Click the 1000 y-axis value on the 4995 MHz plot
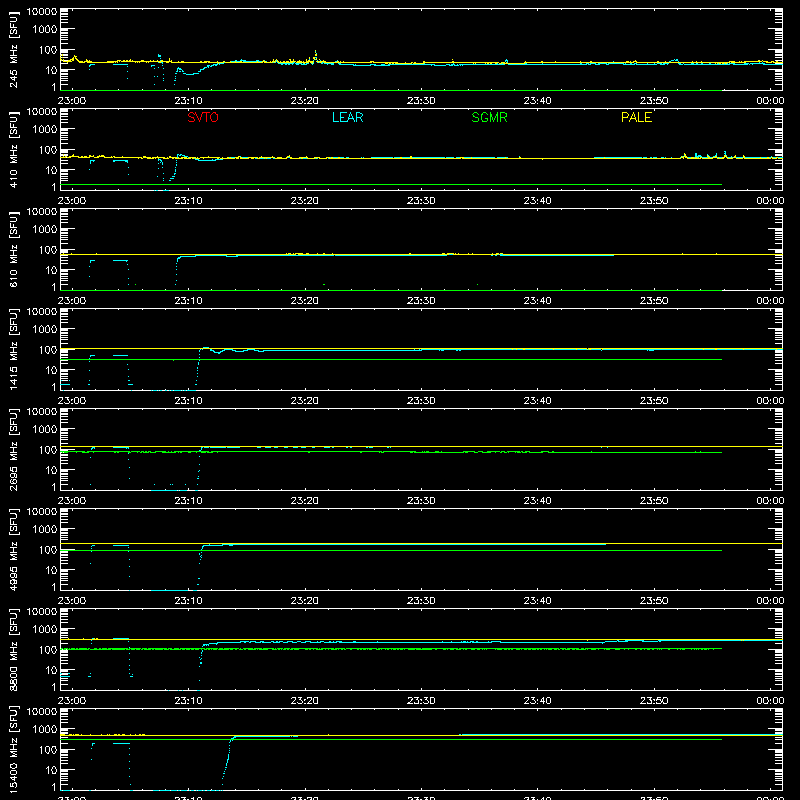Screen dimensions: 800x800 (x=45, y=530)
